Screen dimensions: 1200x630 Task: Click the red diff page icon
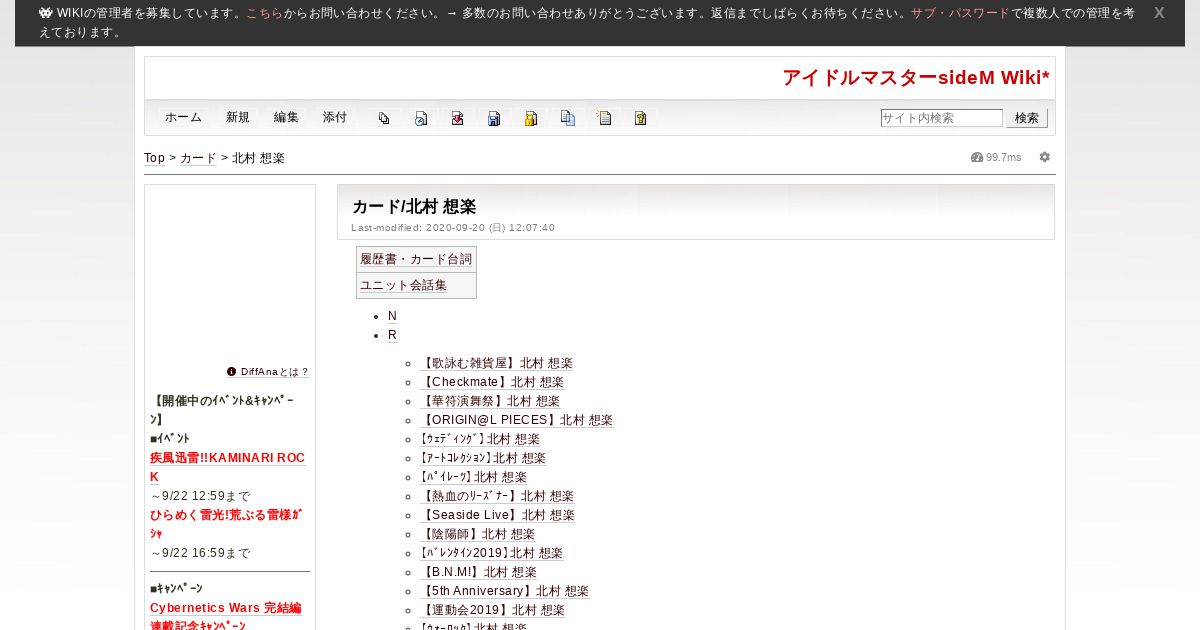[457, 118]
